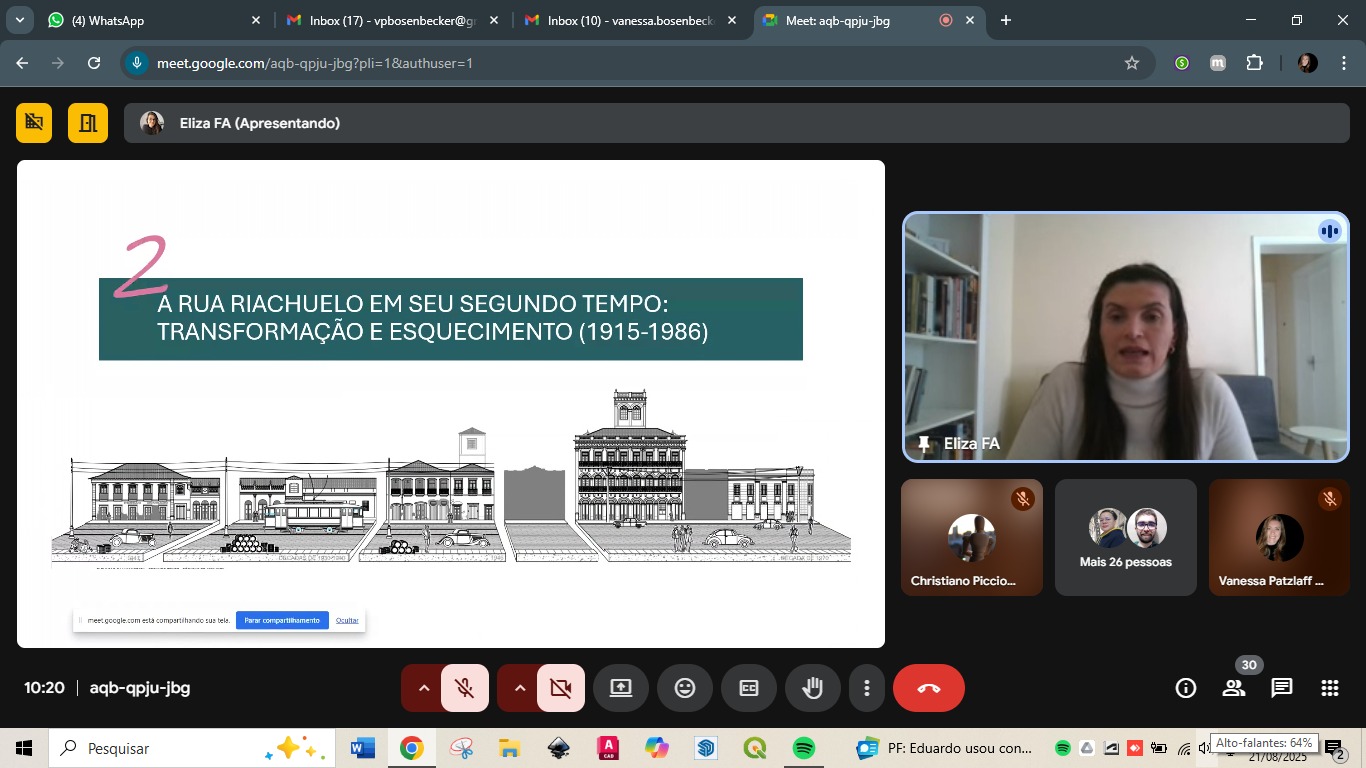Image resolution: width=1366 pixels, height=768 pixels.
Task: Click the raise hand icon
Action: (813, 688)
